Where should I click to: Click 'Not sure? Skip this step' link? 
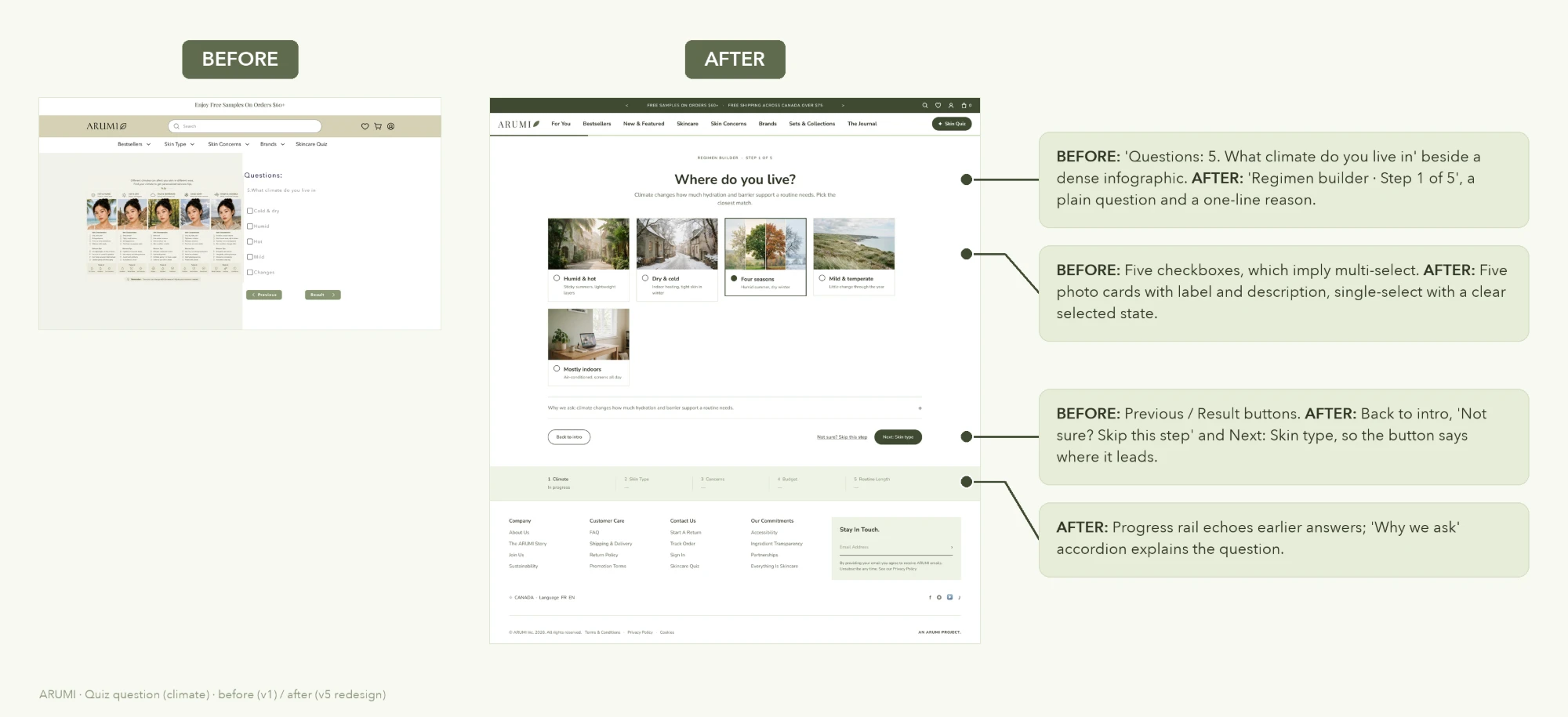[x=842, y=437]
